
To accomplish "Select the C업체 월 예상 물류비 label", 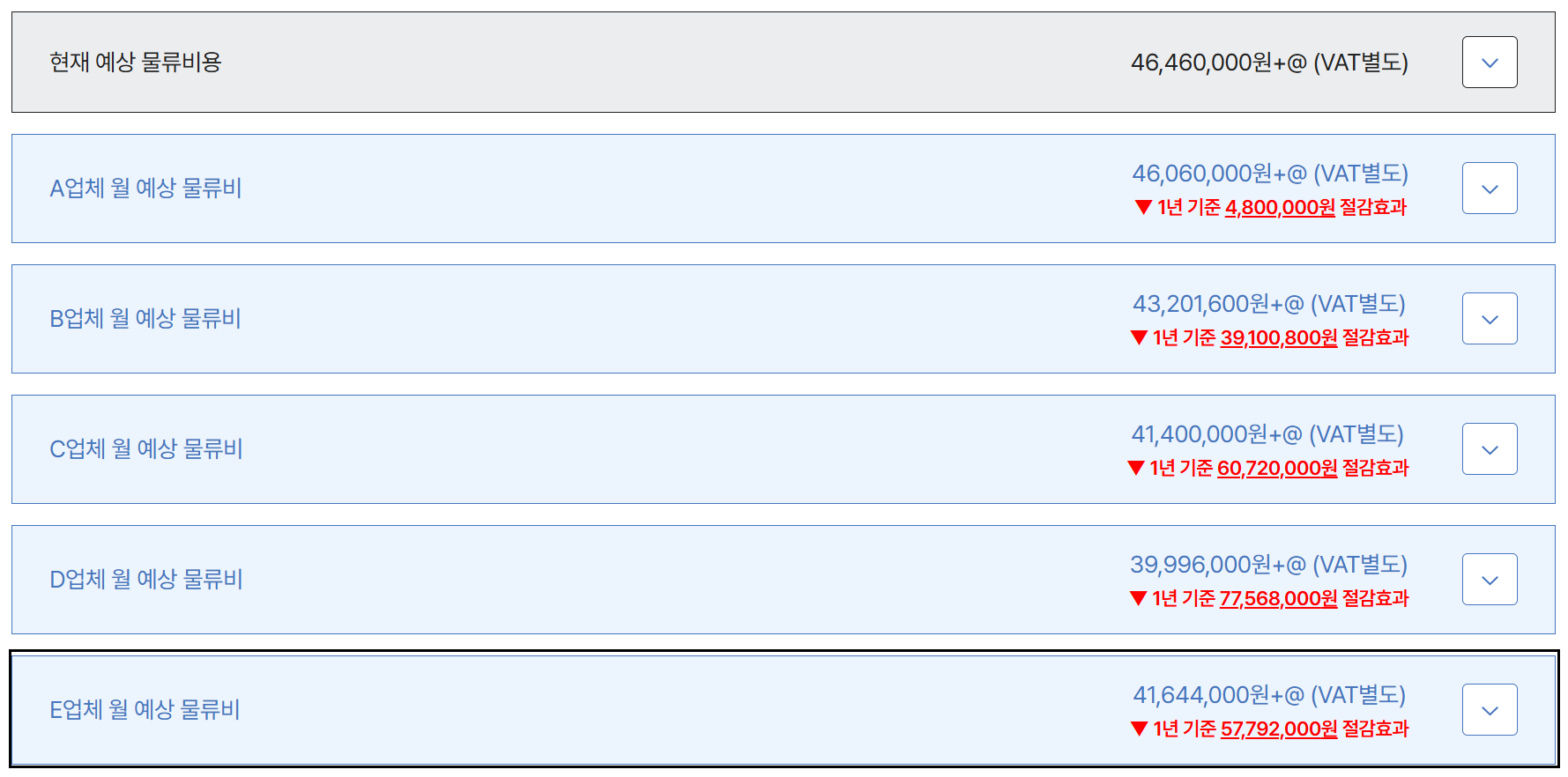I will point(146,449).
